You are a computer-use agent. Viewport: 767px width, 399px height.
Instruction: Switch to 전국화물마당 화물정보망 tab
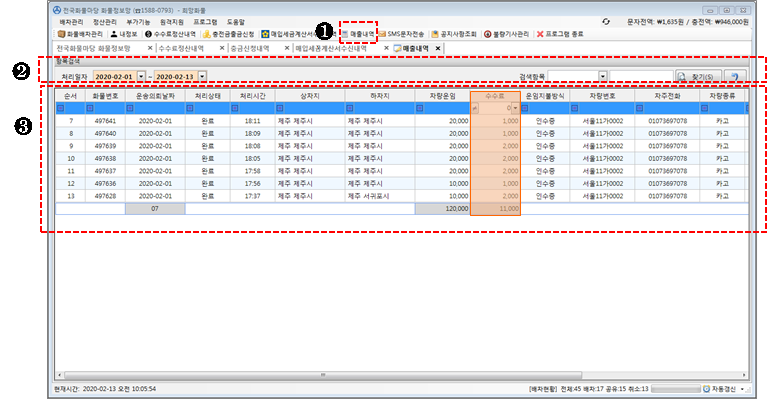point(93,48)
